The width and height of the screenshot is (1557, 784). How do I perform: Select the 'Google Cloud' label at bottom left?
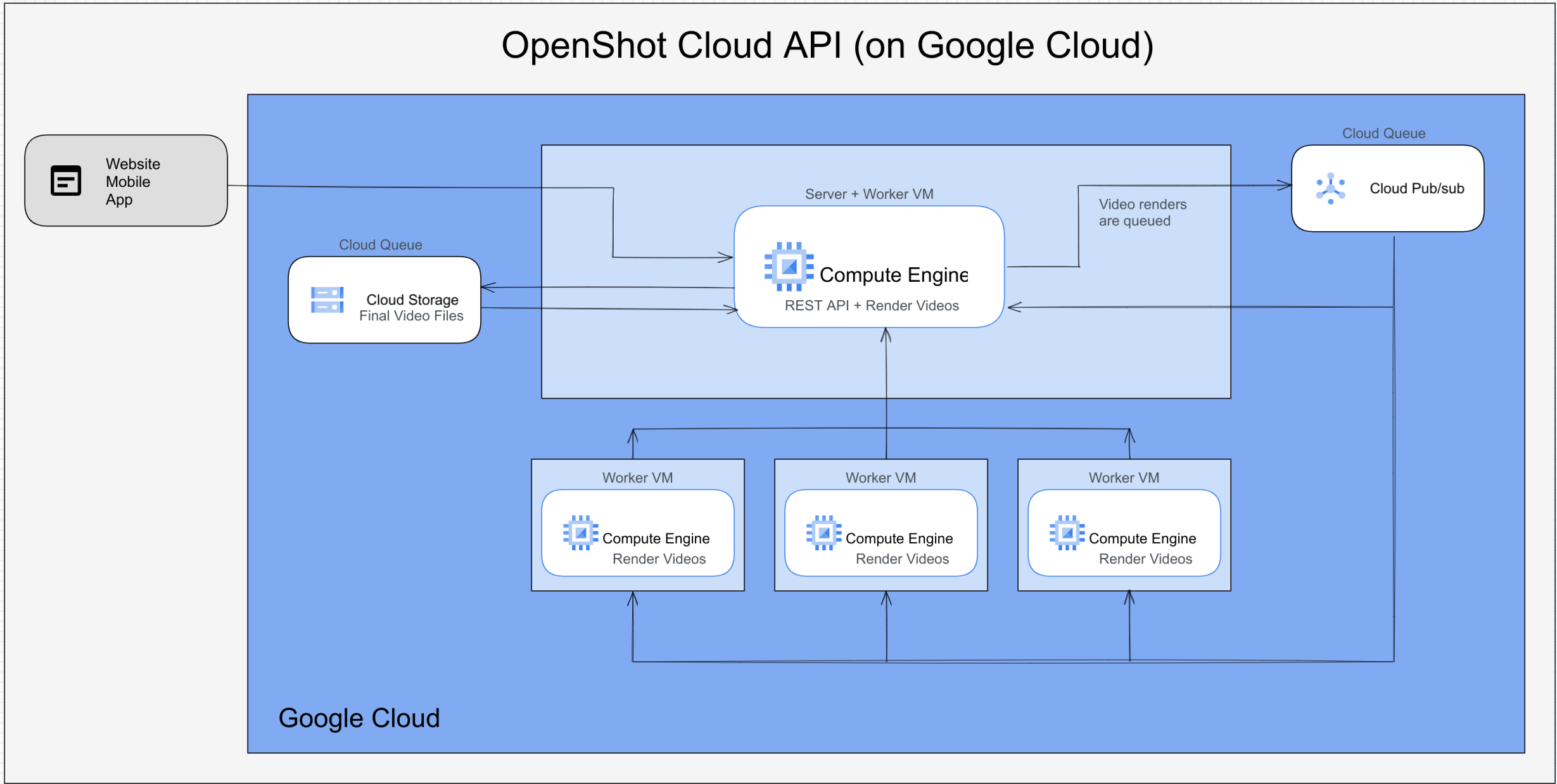[x=359, y=719]
